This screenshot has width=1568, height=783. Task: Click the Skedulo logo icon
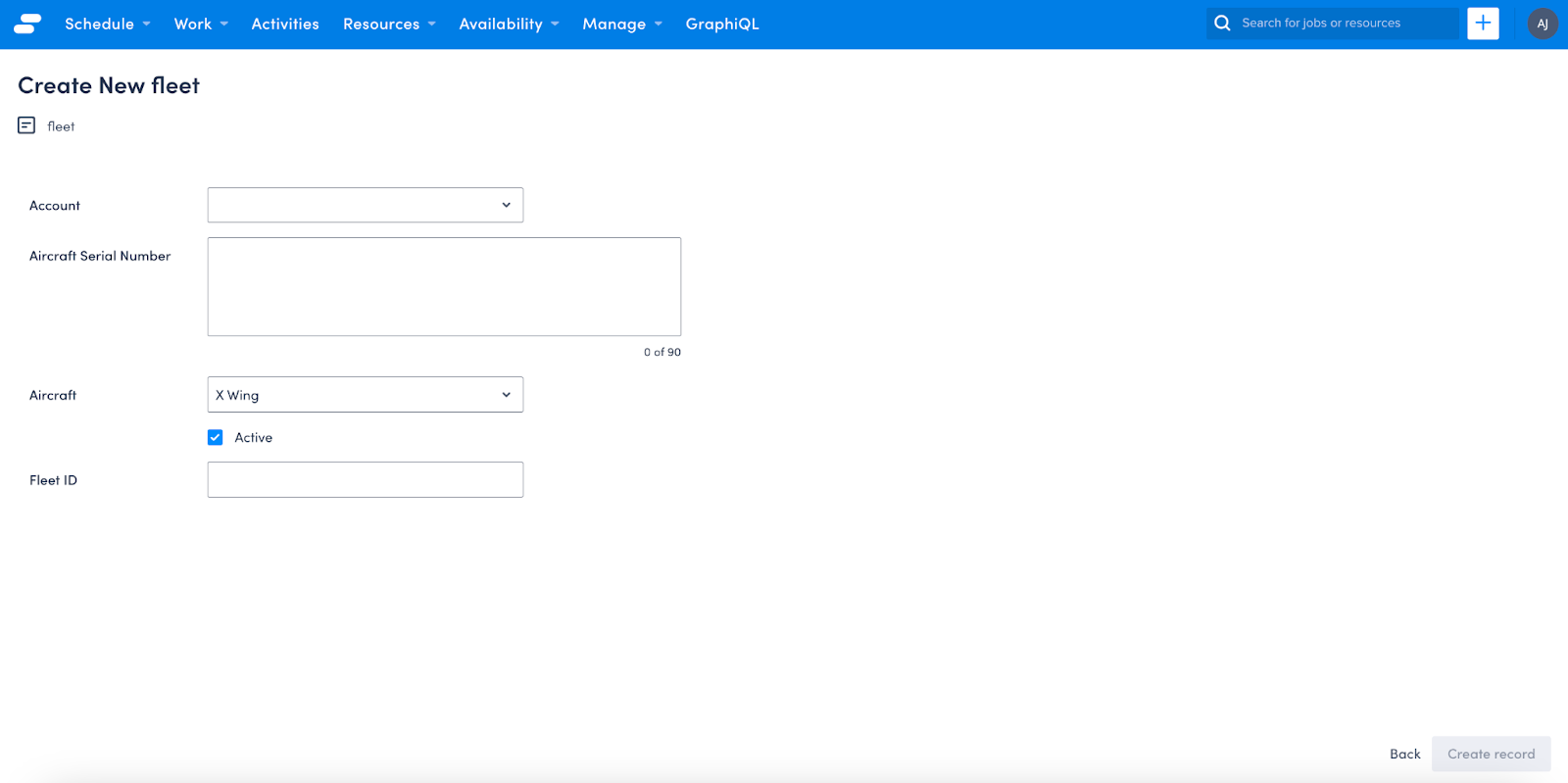pyautogui.click(x=27, y=24)
